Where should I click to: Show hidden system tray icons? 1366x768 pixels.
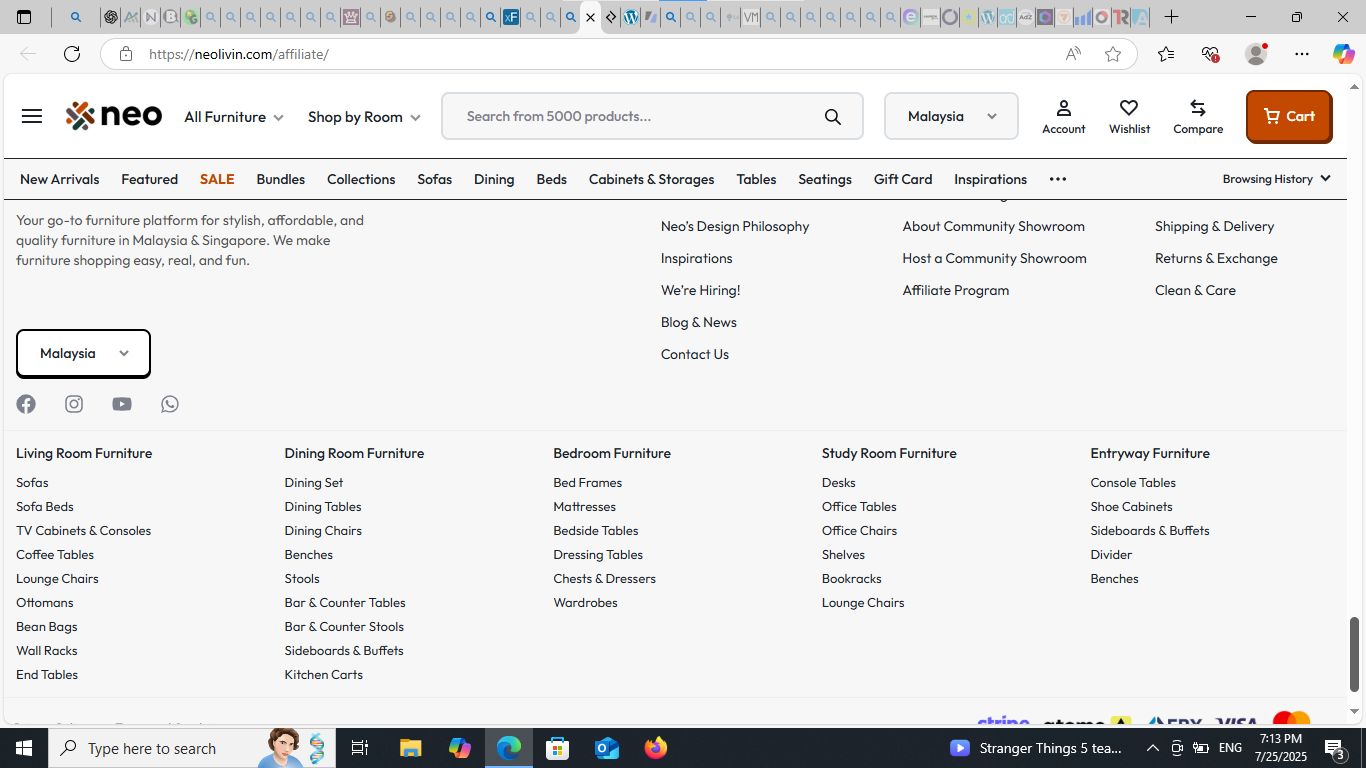click(1152, 748)
